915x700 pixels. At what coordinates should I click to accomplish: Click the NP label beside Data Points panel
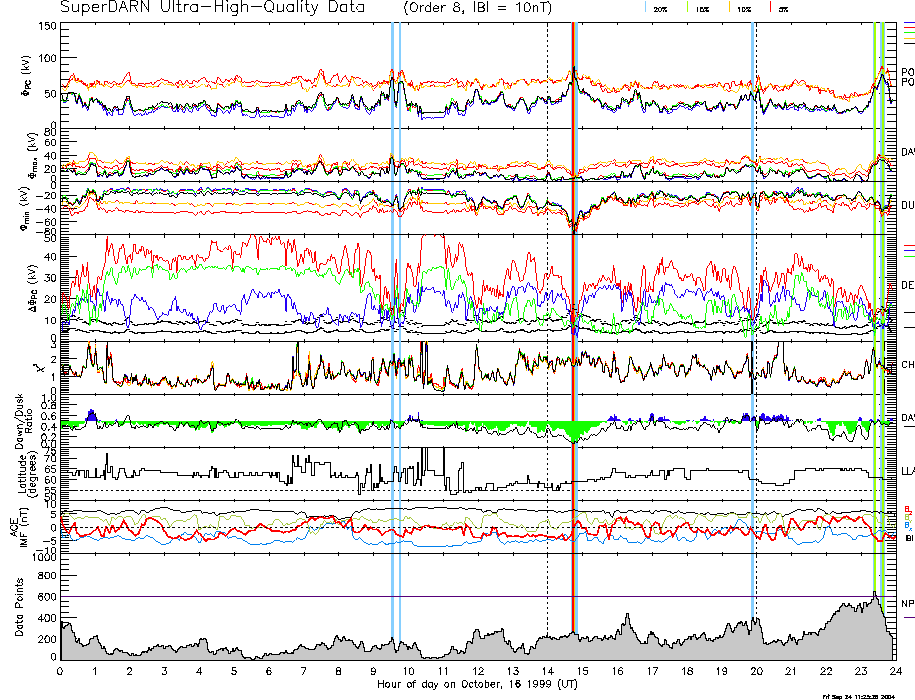tap(907, 604)
